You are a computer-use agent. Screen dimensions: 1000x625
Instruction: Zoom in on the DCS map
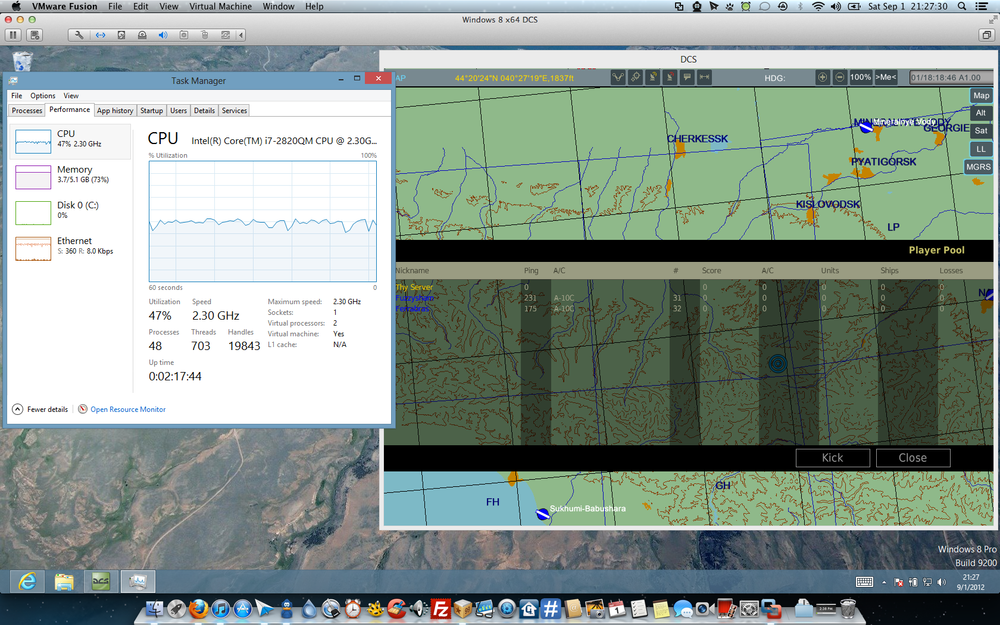[822, 77]
